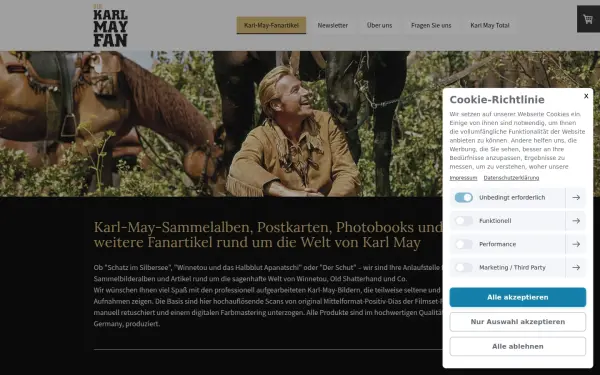Click the Cookie-Richtlinie title
The height and width of the screenshot is (375, 600).
pyautogui.click(x=497, y=99)
